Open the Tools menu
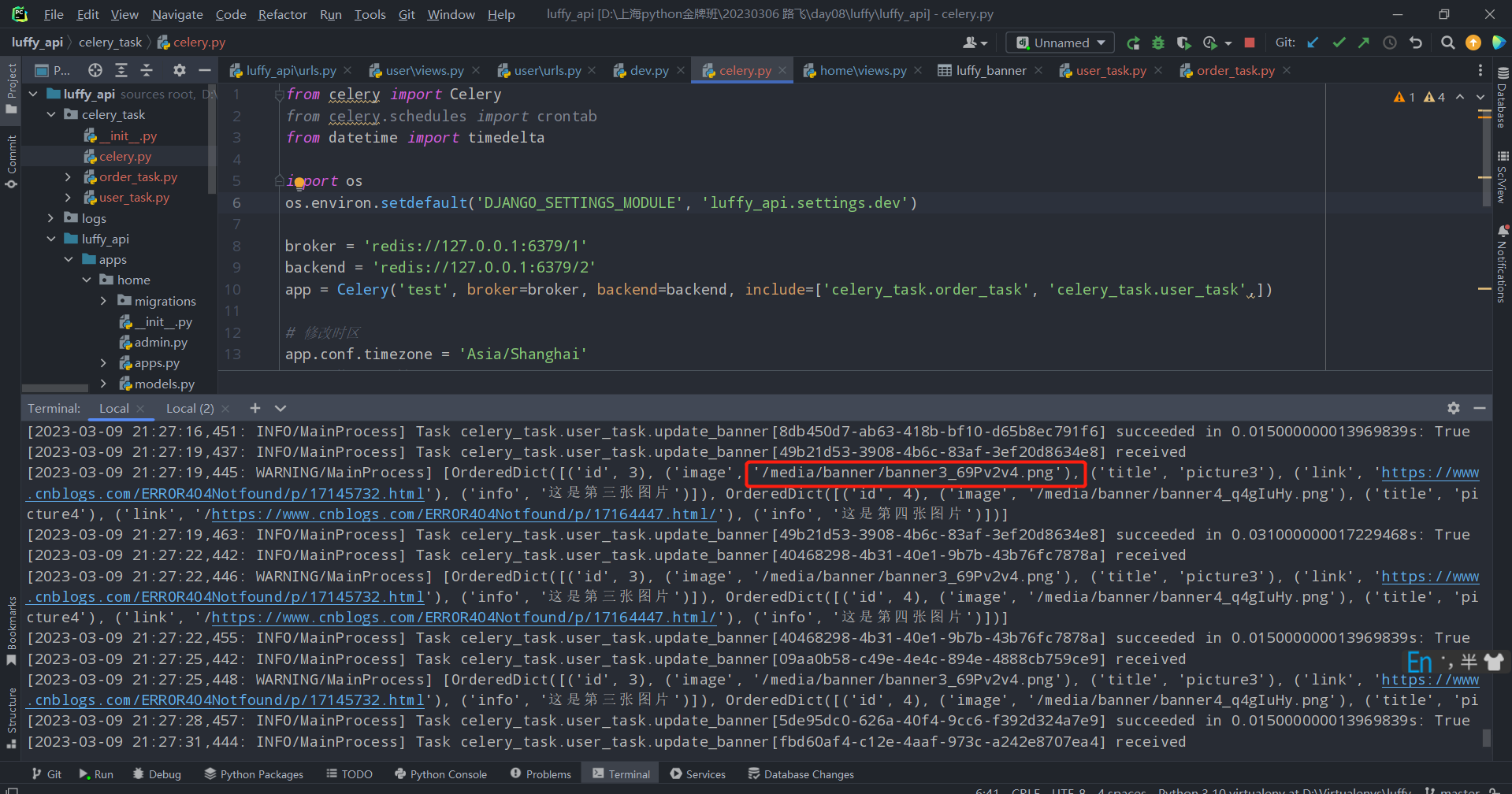Viewport: 1512px width, 794px height. (370, 14)
